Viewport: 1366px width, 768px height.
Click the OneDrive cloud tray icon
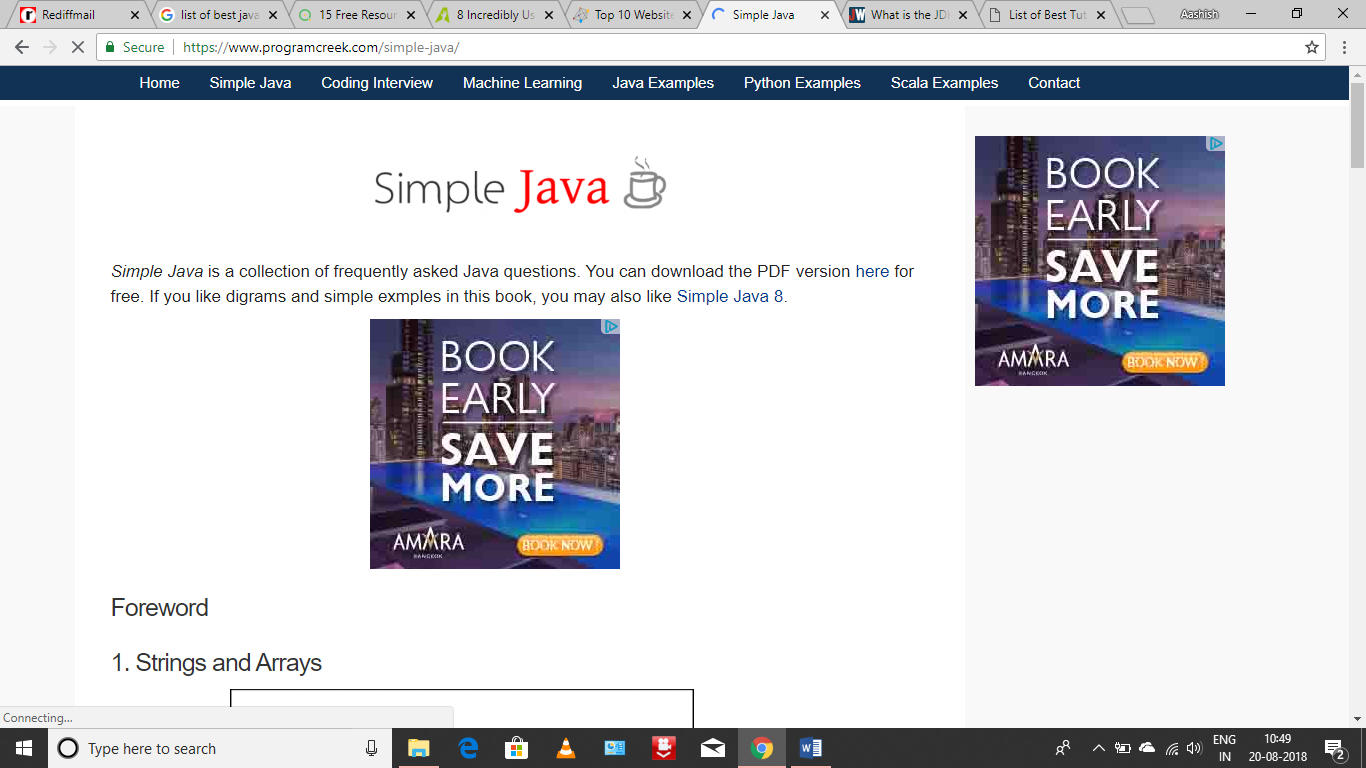click(x=1147, y=748)
